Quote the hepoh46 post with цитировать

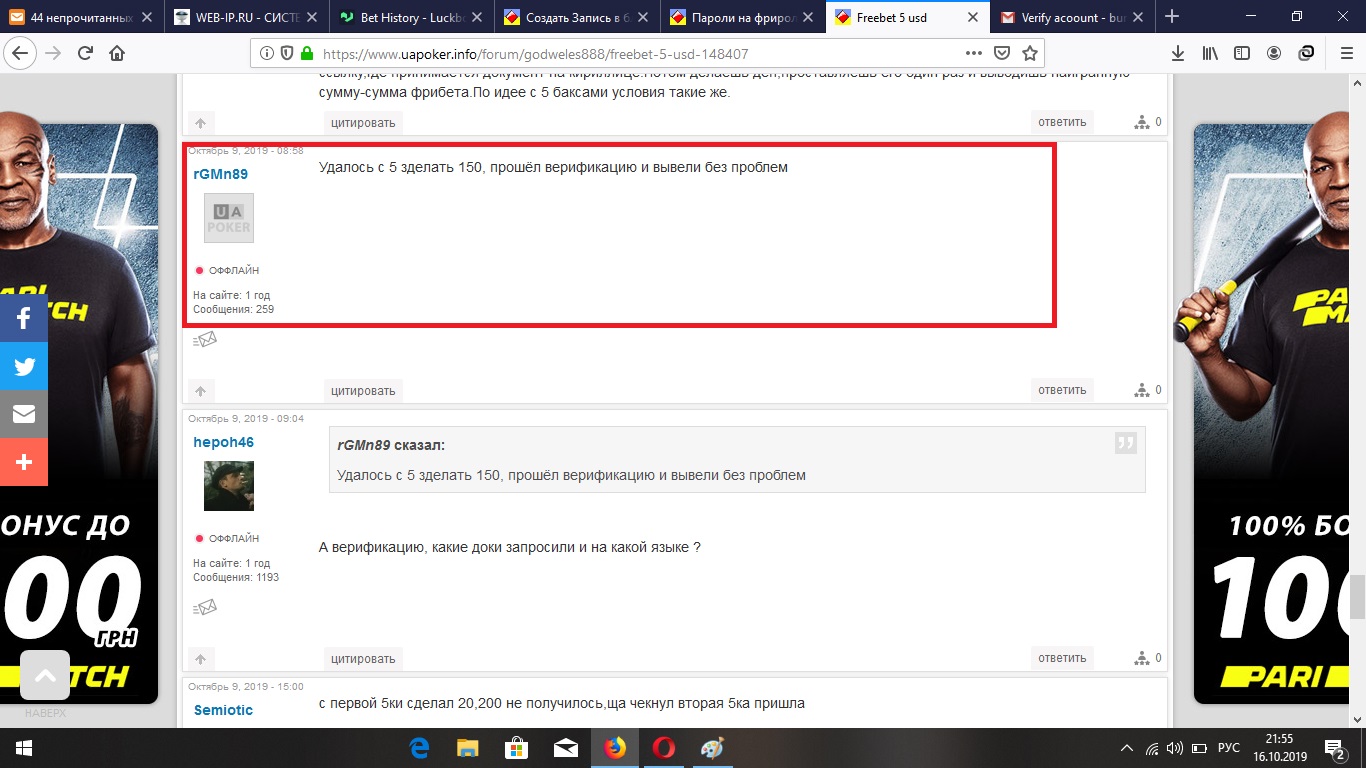[363, 659]
